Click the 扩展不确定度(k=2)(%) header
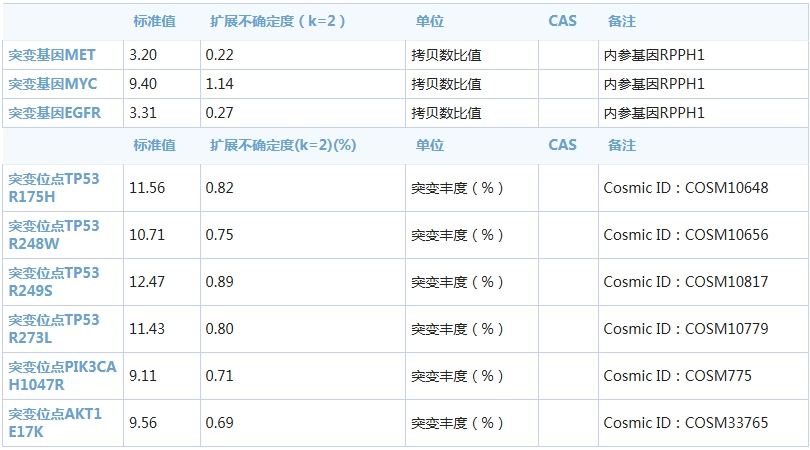 tap(283, 145)
